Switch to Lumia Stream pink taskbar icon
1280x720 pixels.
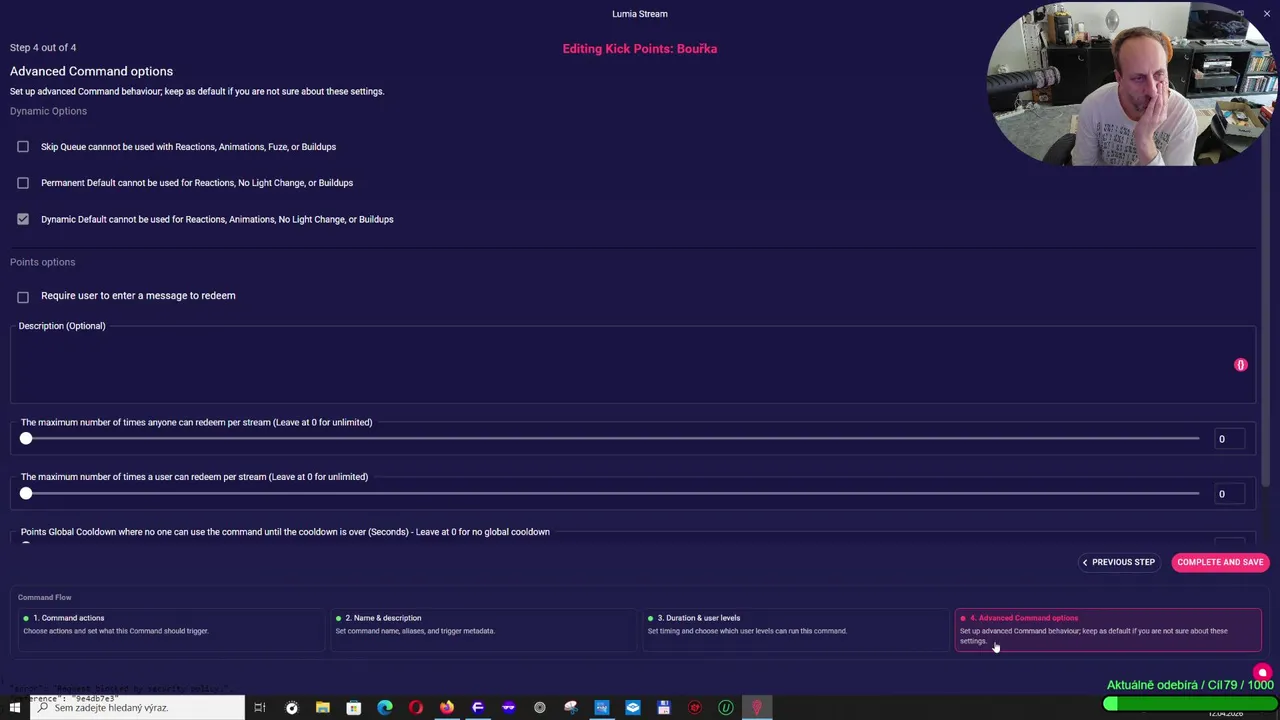click(757, 708)
